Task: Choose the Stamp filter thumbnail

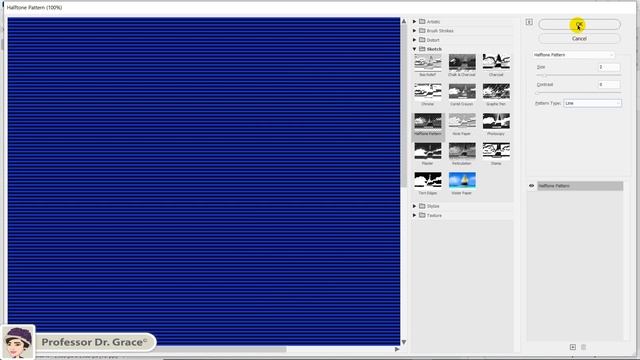Action: click(x=496, y=151)
